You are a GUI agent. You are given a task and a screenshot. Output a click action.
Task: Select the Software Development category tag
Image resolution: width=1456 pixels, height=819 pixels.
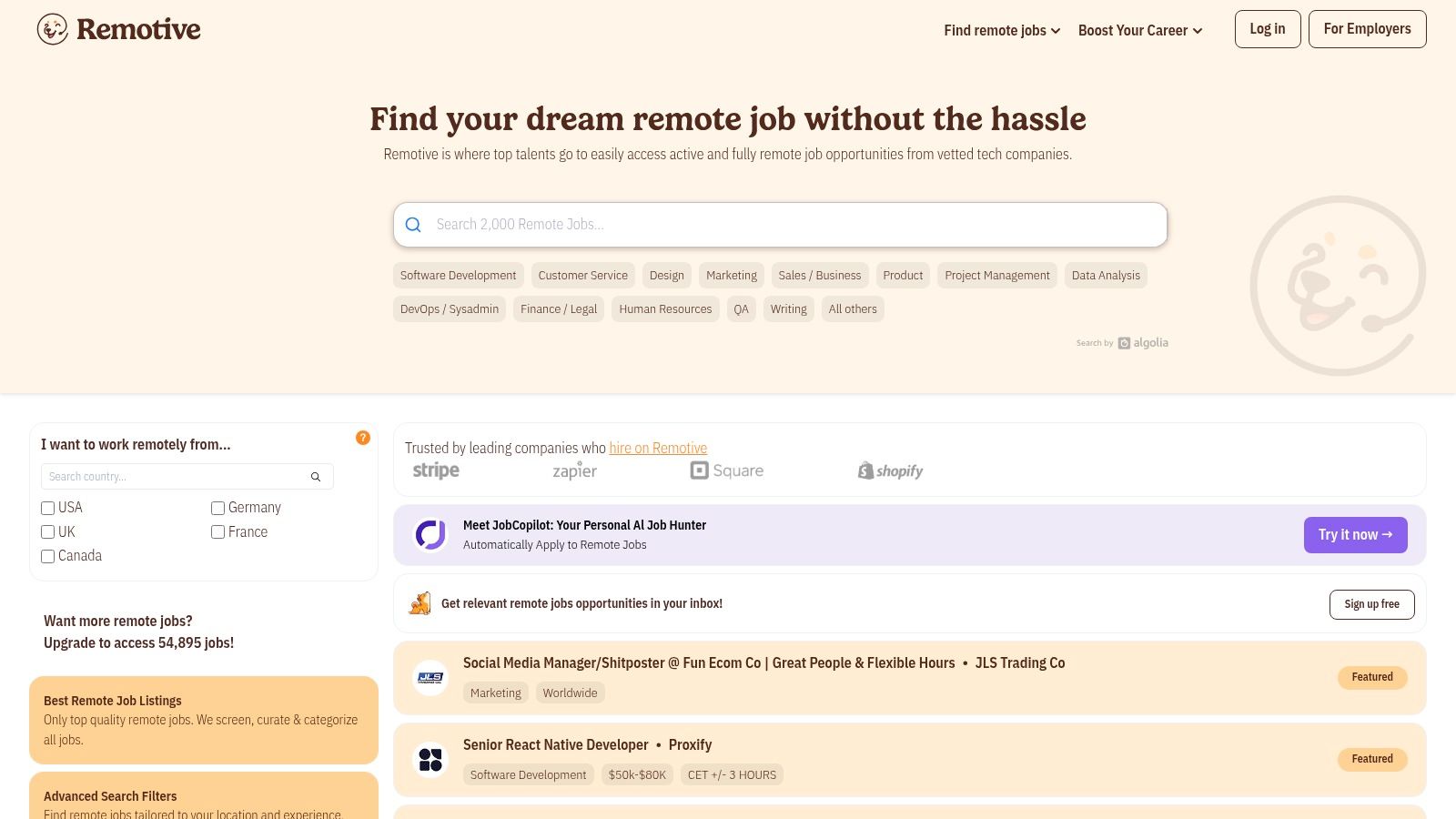click(458, 276)
